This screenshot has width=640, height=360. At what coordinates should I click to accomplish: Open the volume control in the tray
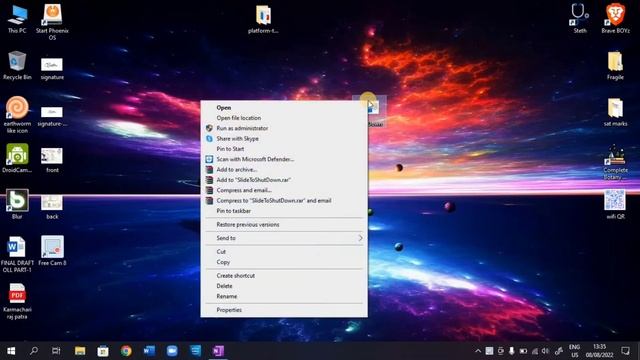(x=545, y=351)
